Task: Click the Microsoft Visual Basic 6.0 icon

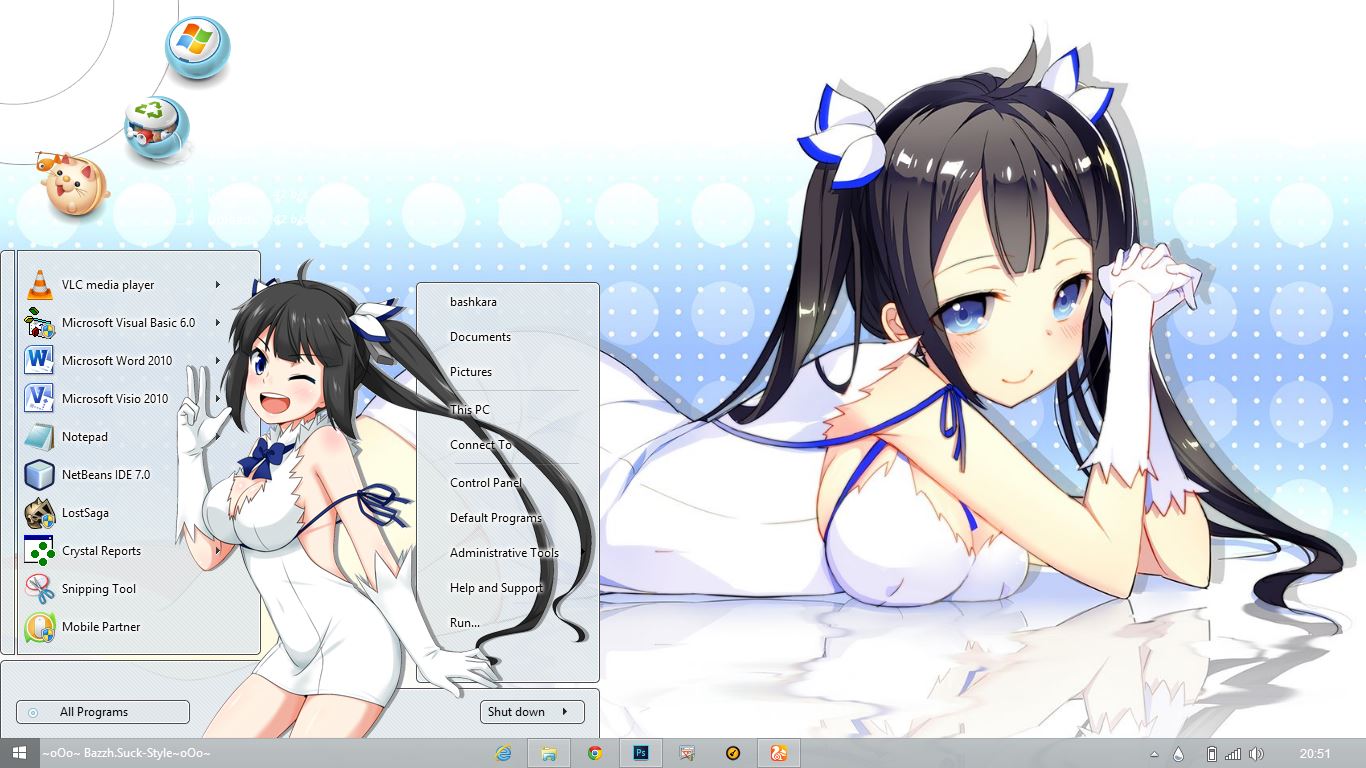Action: click(x=39, y=323)
